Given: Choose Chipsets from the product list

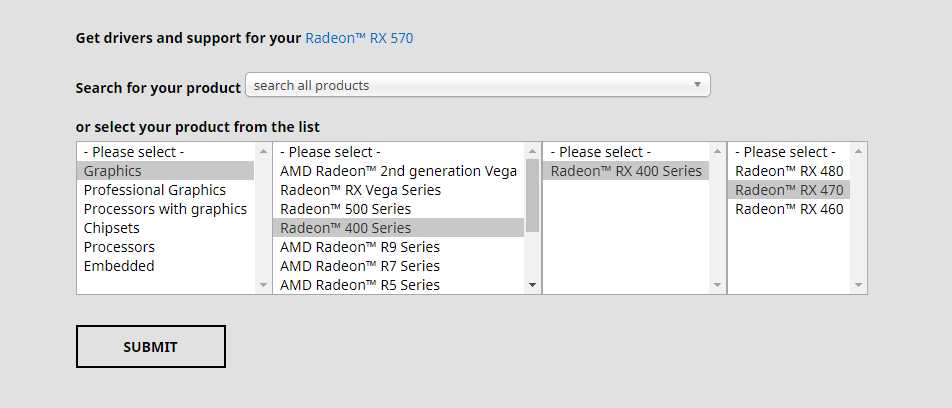Looking at the screenshot, I should (x=112, y=228).
